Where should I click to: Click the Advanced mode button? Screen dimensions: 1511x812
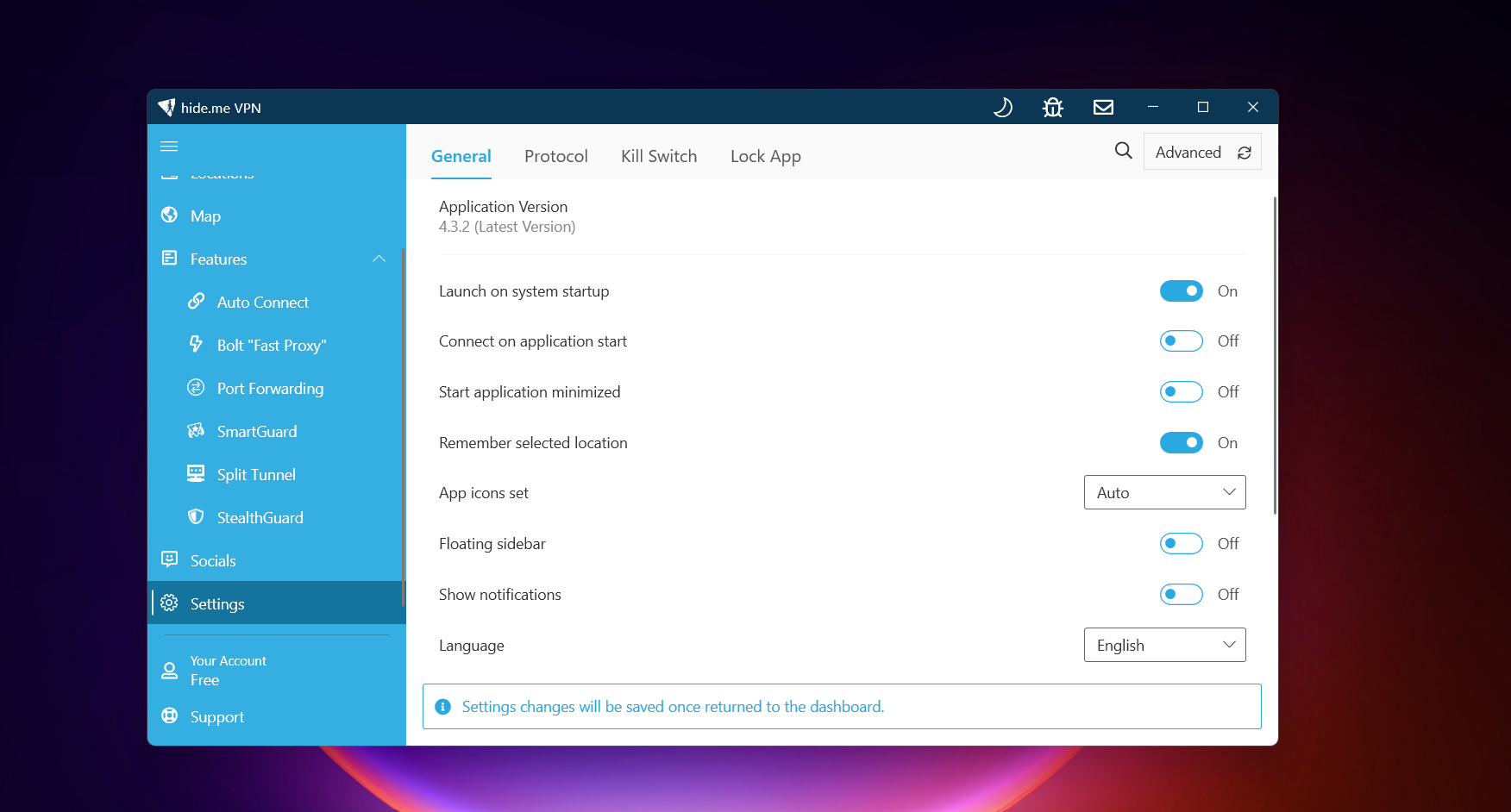(x=1202, y=152)
